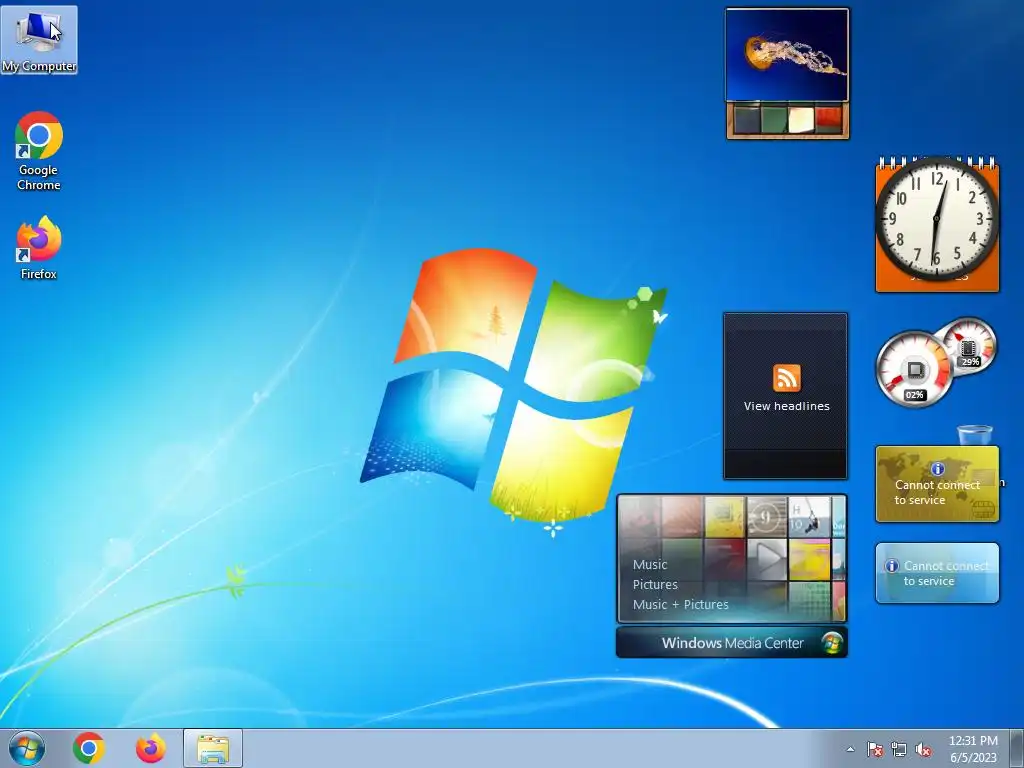This screenshot has height=768, width=1024.
Task: Select Music in Media Center gadget
Action: coord(650,565)
